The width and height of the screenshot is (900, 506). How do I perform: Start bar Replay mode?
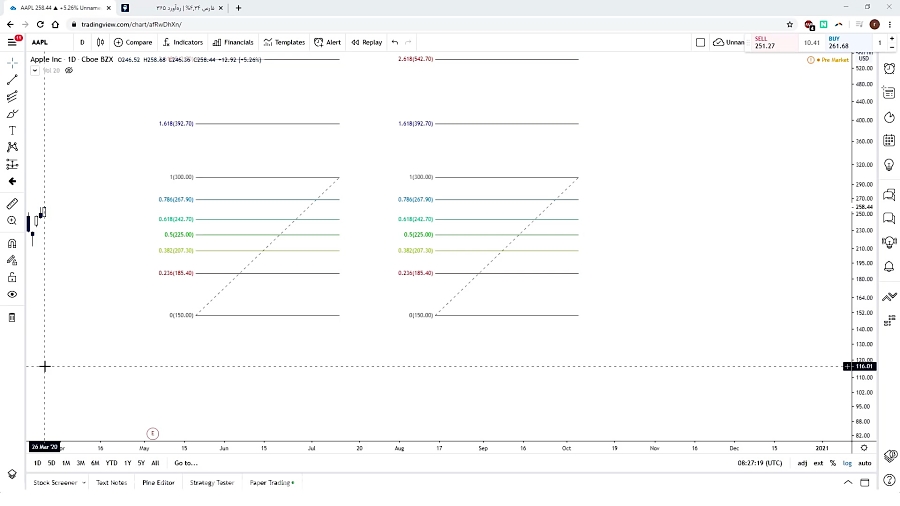pos(367,42)
